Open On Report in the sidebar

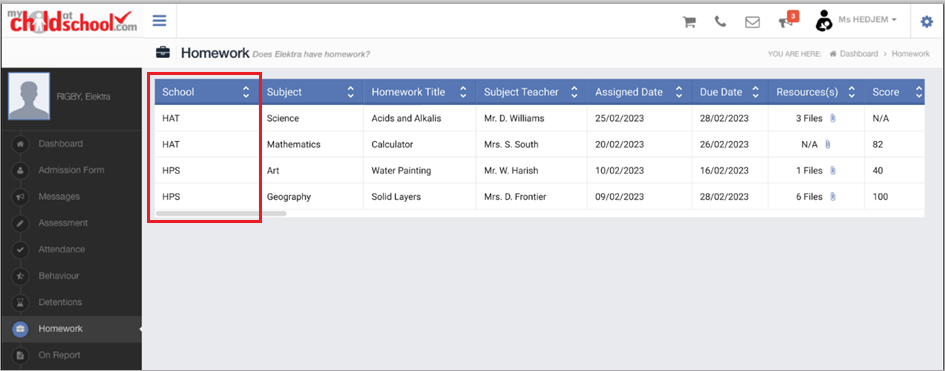(x=59, y=355)
